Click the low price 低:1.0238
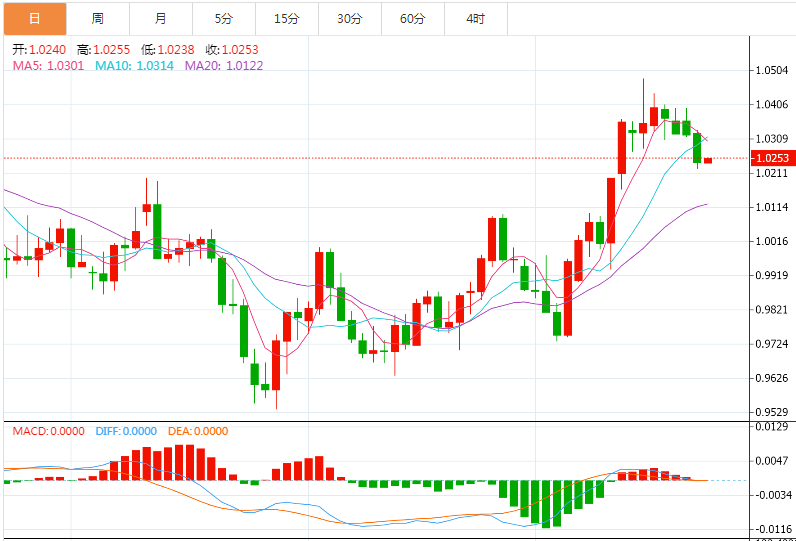Viewport: 796px width, 541px height. pos(168,50)
